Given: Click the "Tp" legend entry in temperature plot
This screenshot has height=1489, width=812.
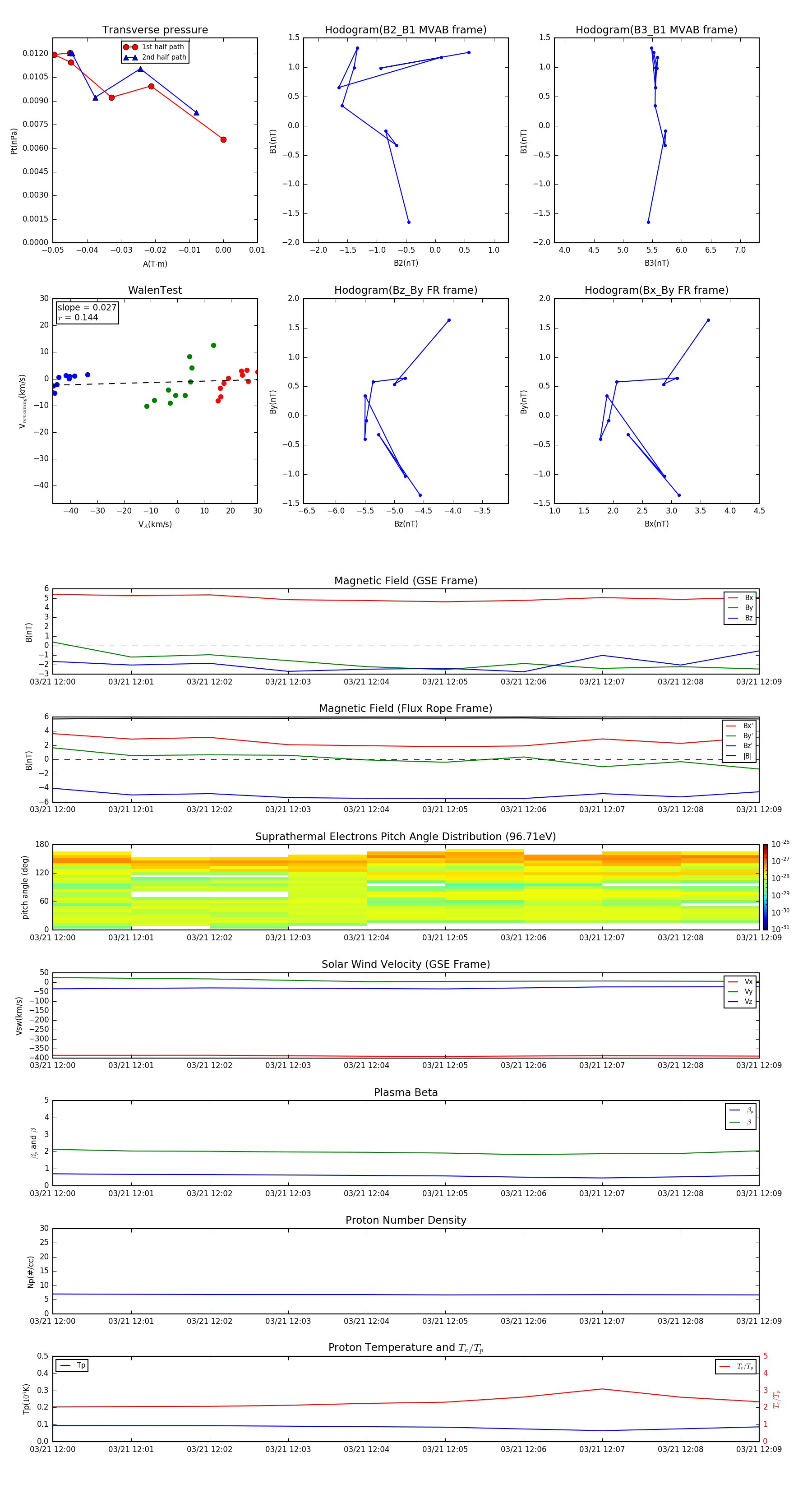Looking at the screenshot, I should [x=72, y=1365].
